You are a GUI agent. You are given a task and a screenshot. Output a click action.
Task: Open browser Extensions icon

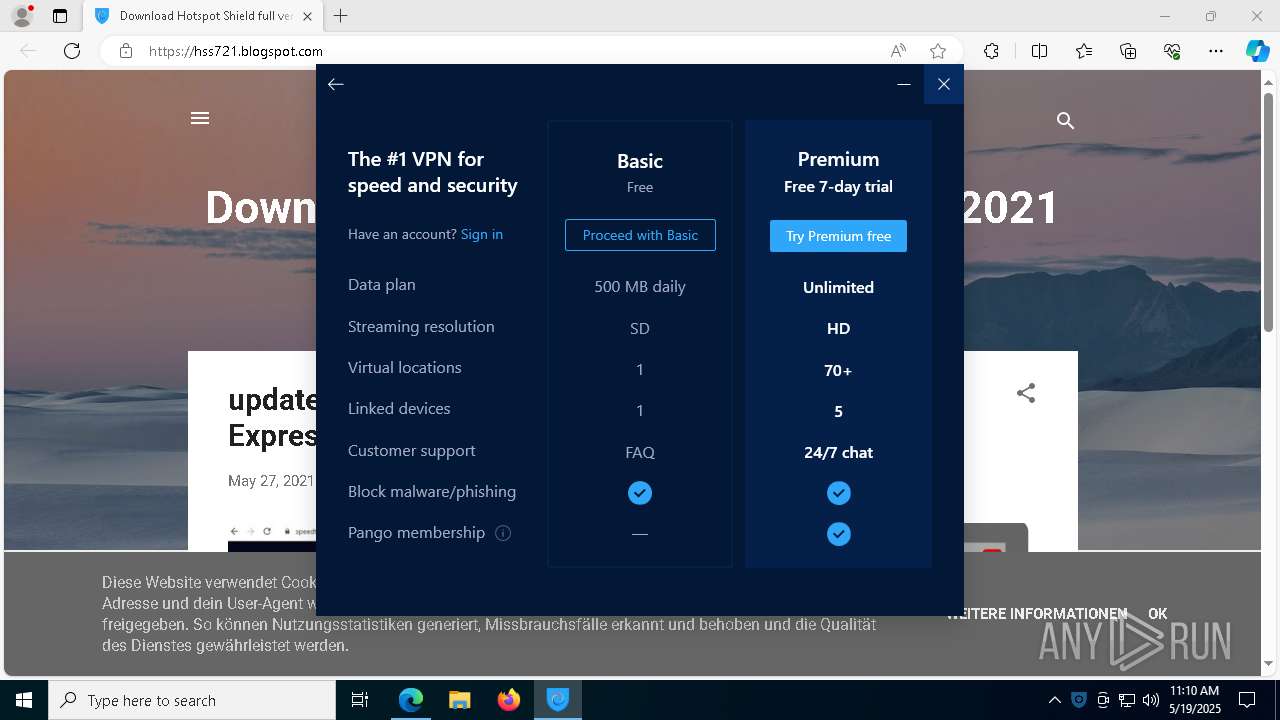[991, 51]
